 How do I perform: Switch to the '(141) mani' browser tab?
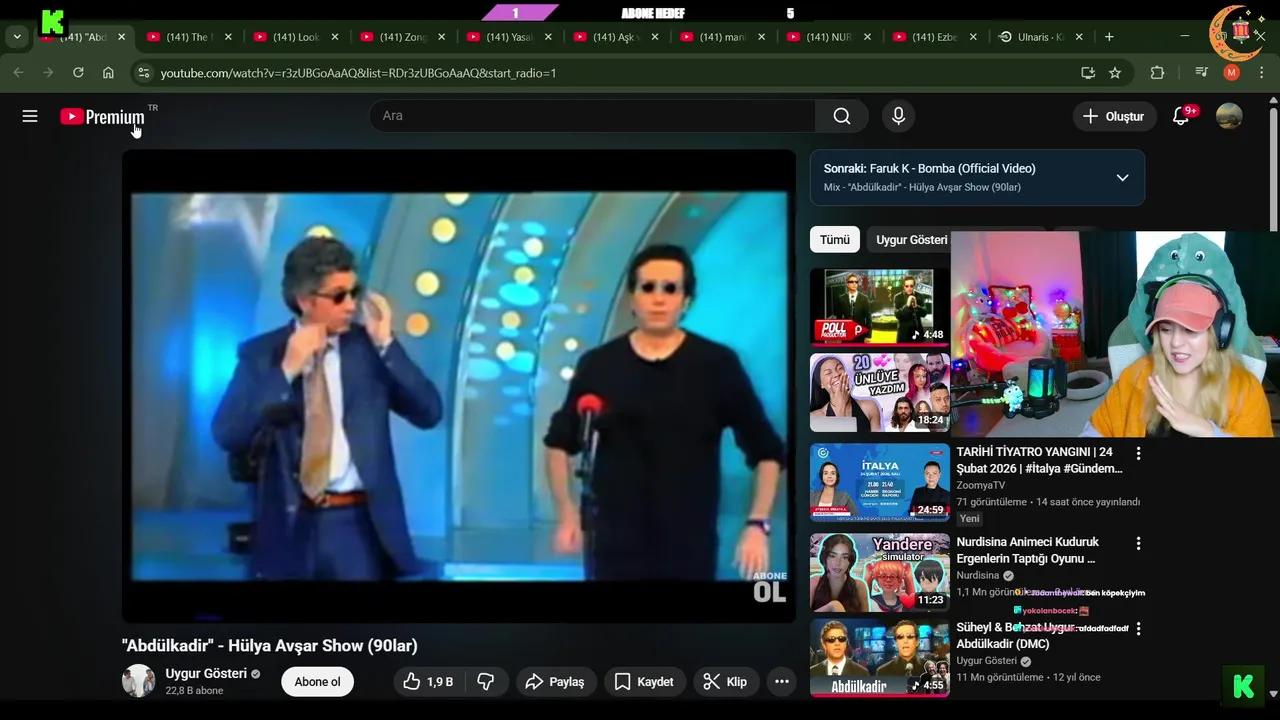723,37
